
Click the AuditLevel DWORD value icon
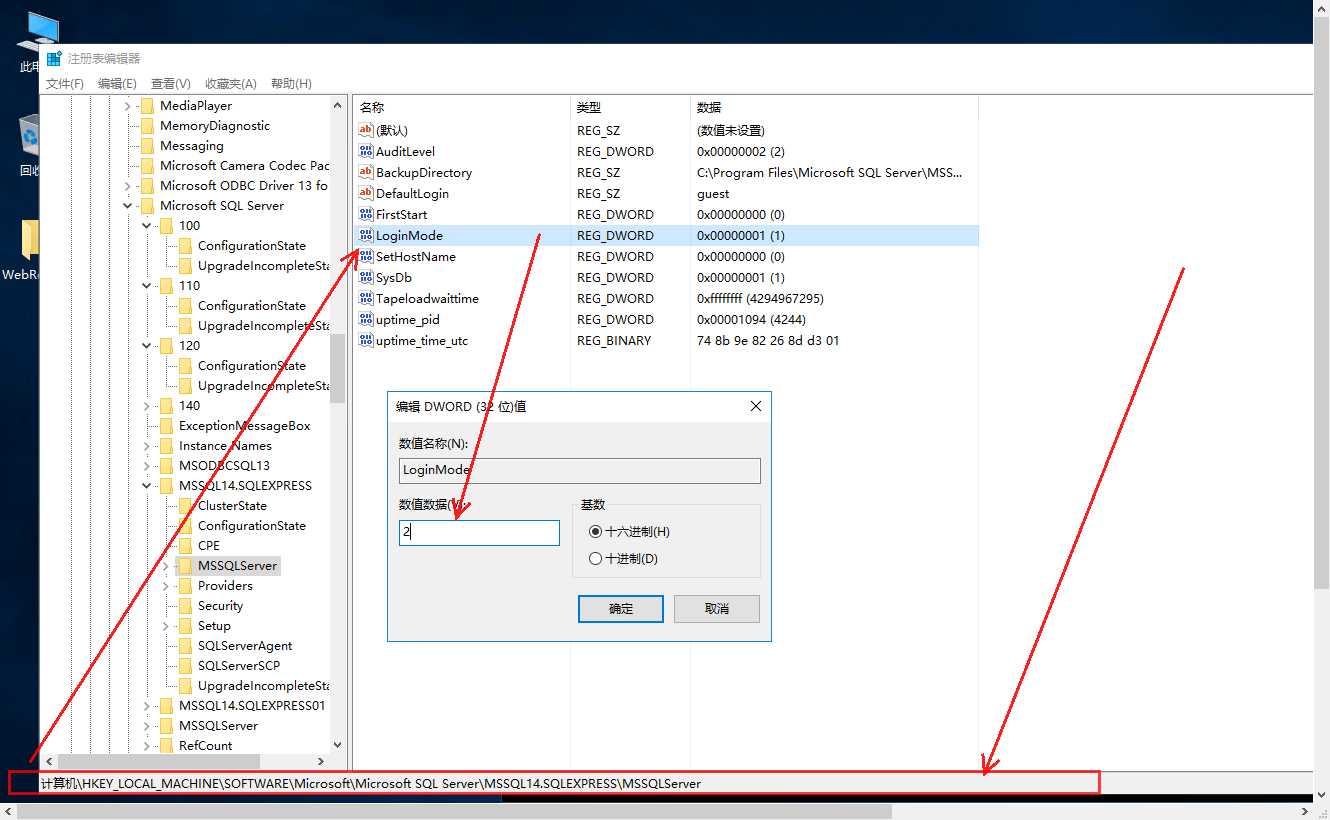(366, 151)
